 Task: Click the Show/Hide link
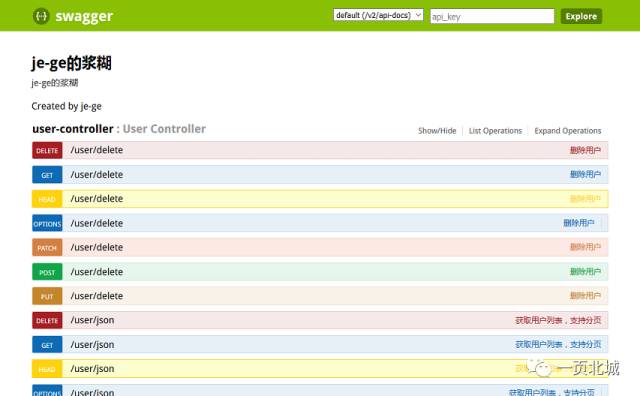(x=437, y=131)
